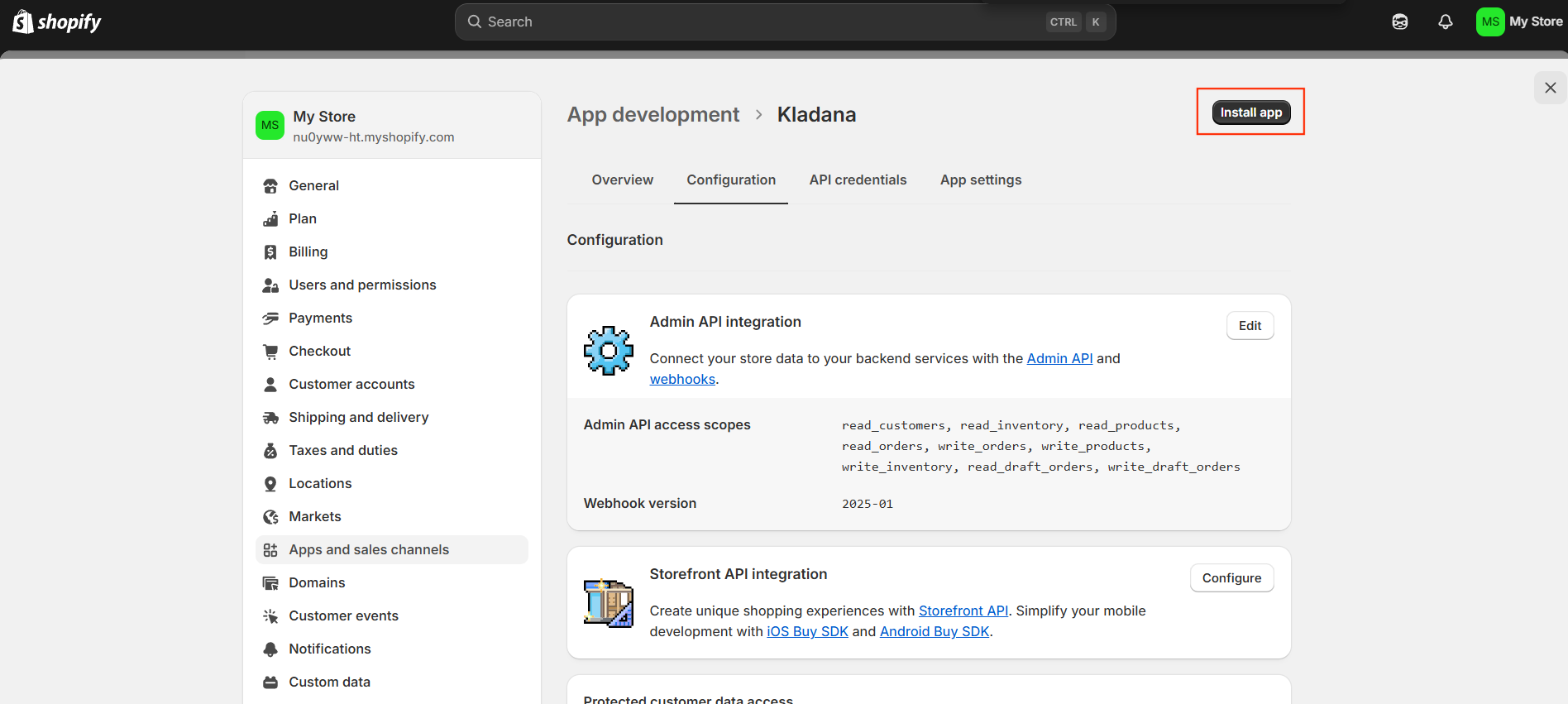This screenshot has height=704, width=1568.
Task: Click the Payments hand icon
Action: coord(270,318)
